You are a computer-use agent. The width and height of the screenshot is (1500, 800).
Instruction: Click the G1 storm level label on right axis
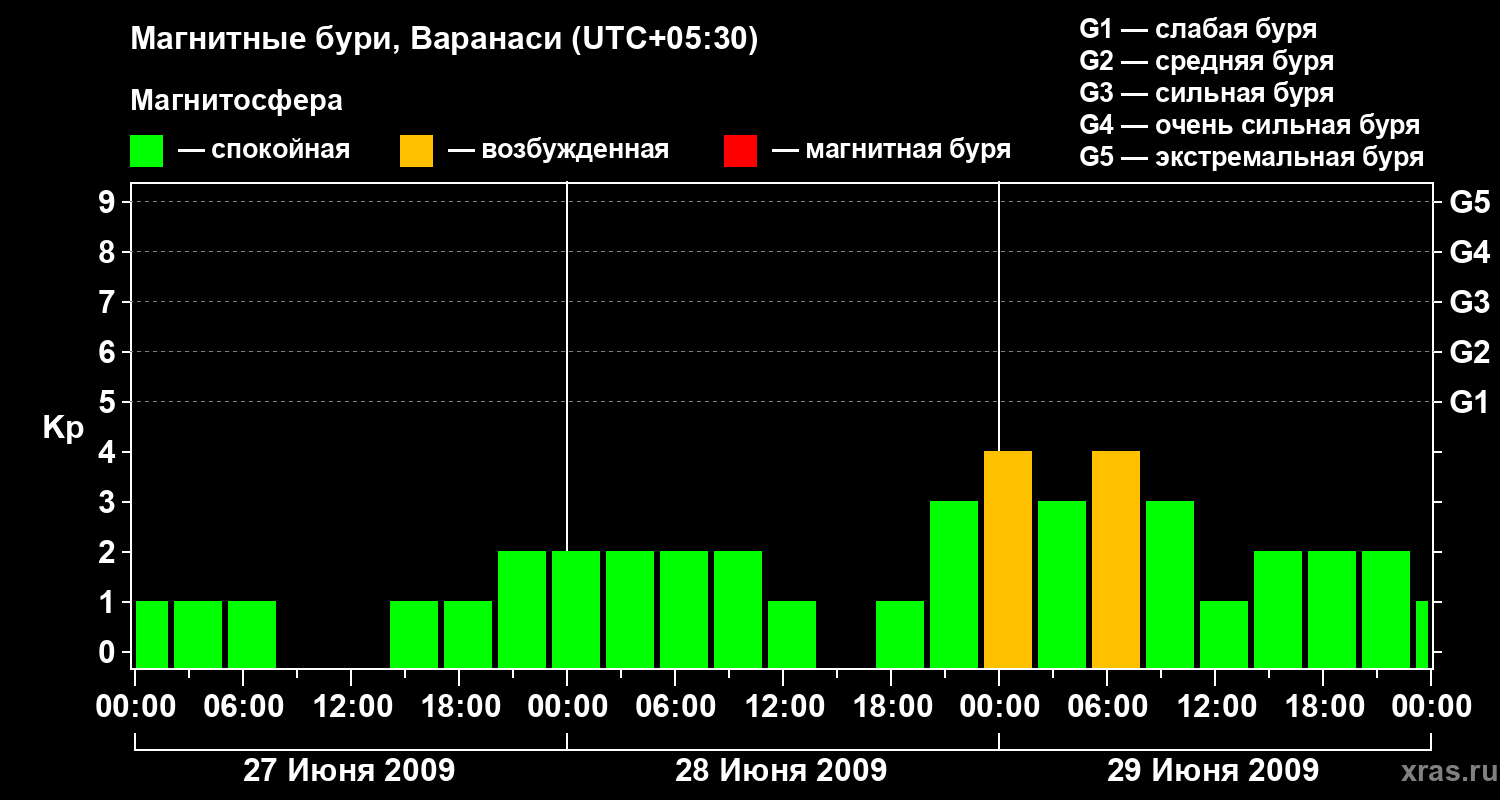coord(1469,402)
